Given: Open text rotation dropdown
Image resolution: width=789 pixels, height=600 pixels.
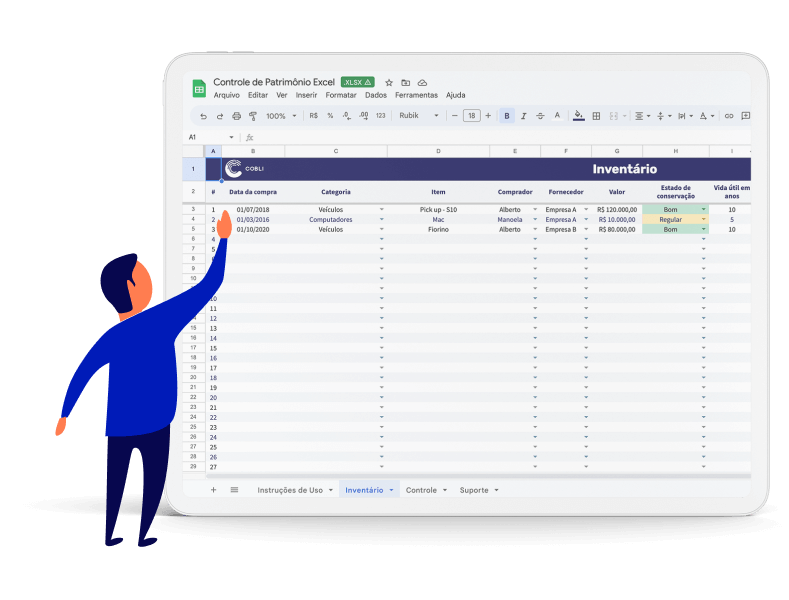Looking at the screenshot, I should tap(707, 116).
